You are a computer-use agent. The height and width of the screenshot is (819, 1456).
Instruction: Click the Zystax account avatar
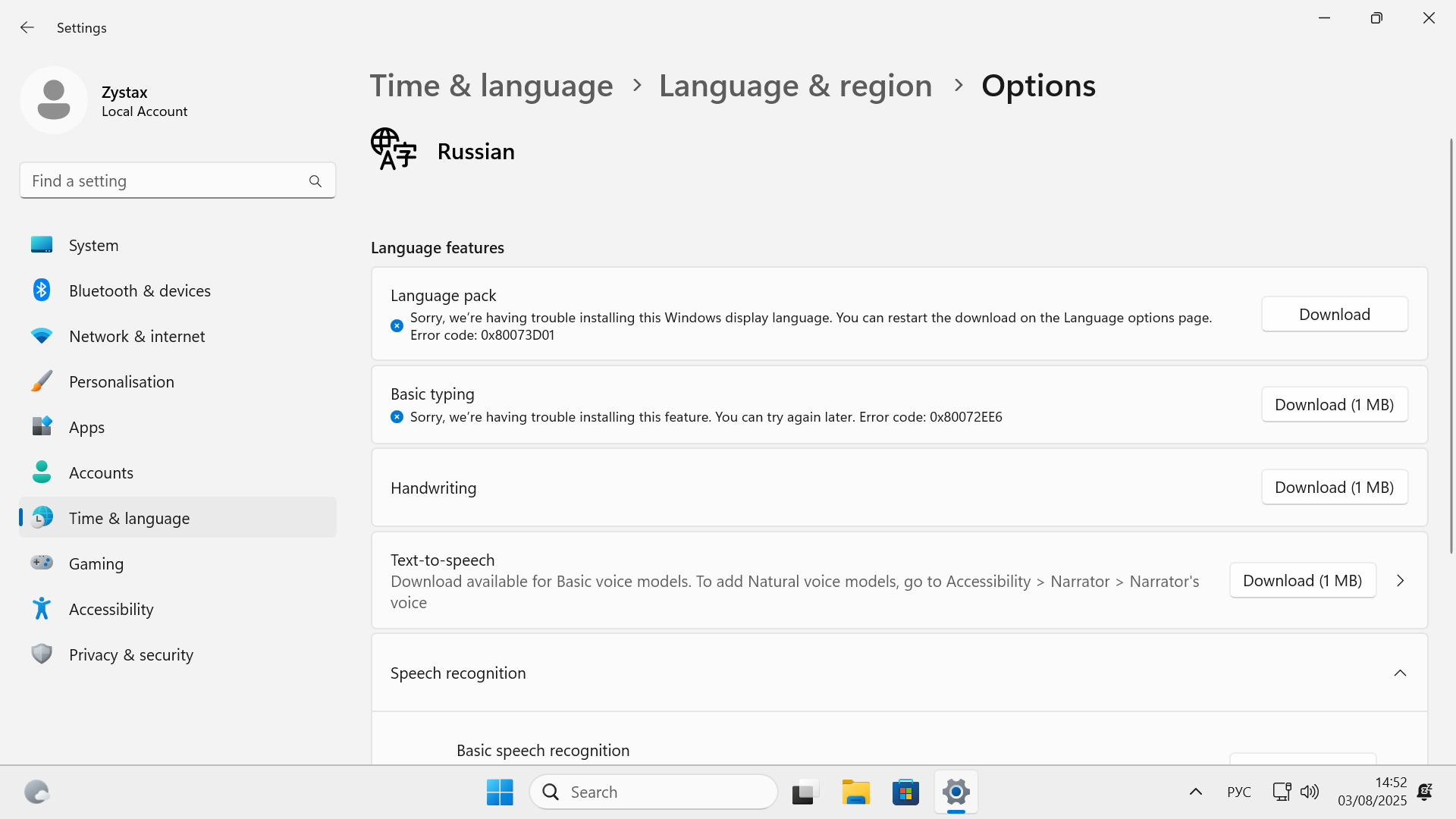54,100
